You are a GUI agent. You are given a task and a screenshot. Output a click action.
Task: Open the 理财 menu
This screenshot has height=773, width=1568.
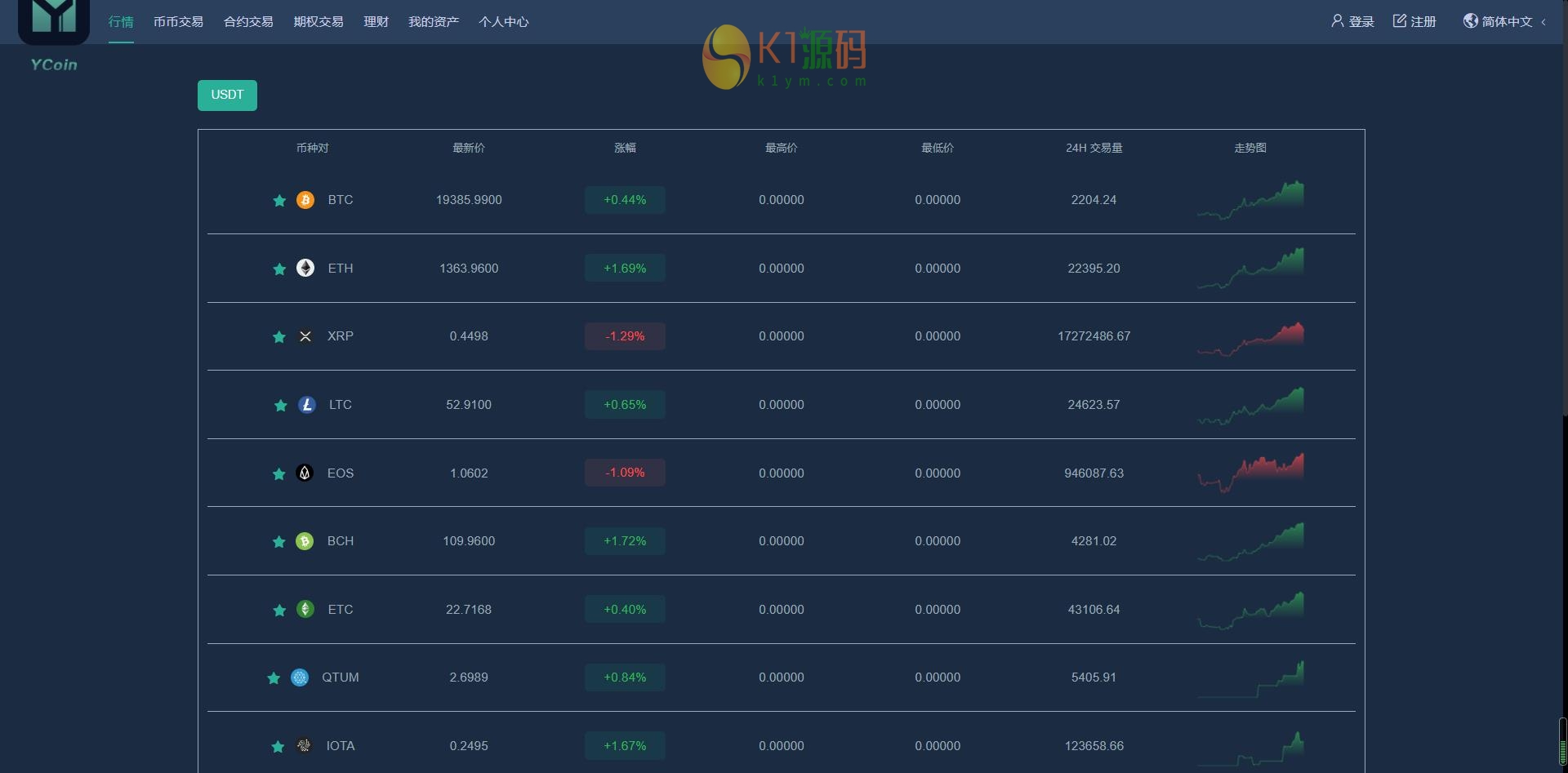(x=376, y=22)
